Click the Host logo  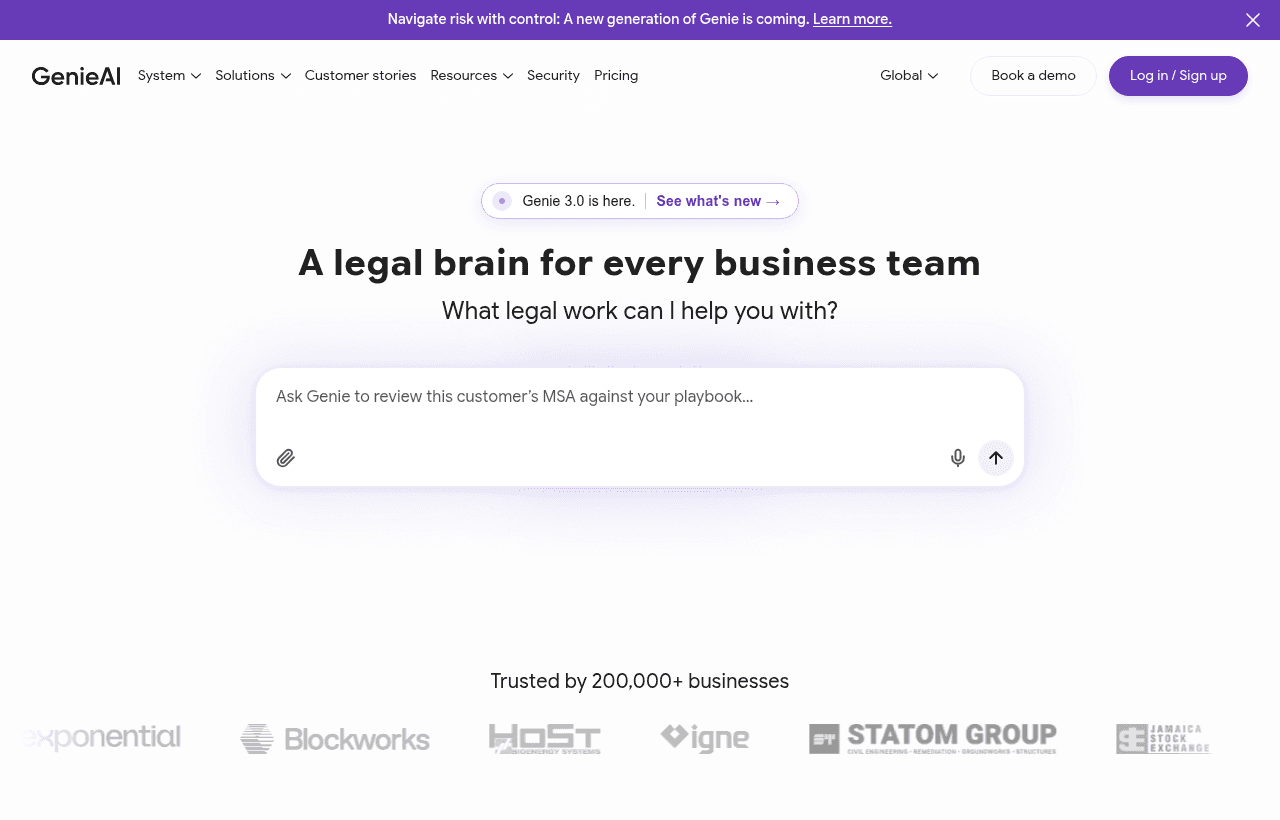(545, 739)
